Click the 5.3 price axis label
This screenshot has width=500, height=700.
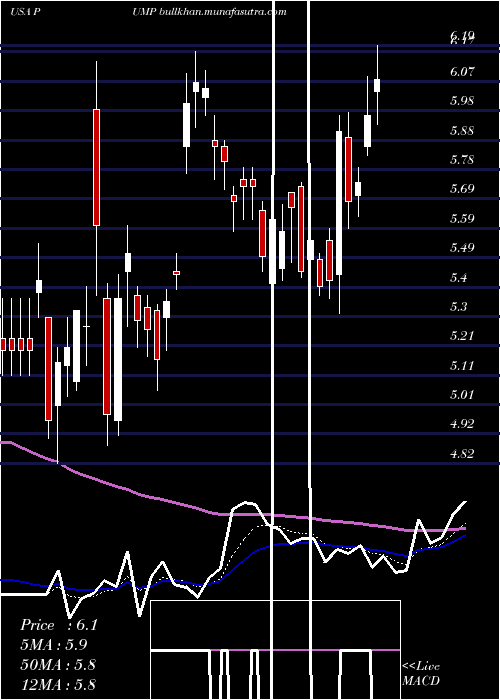pos(459,306)
